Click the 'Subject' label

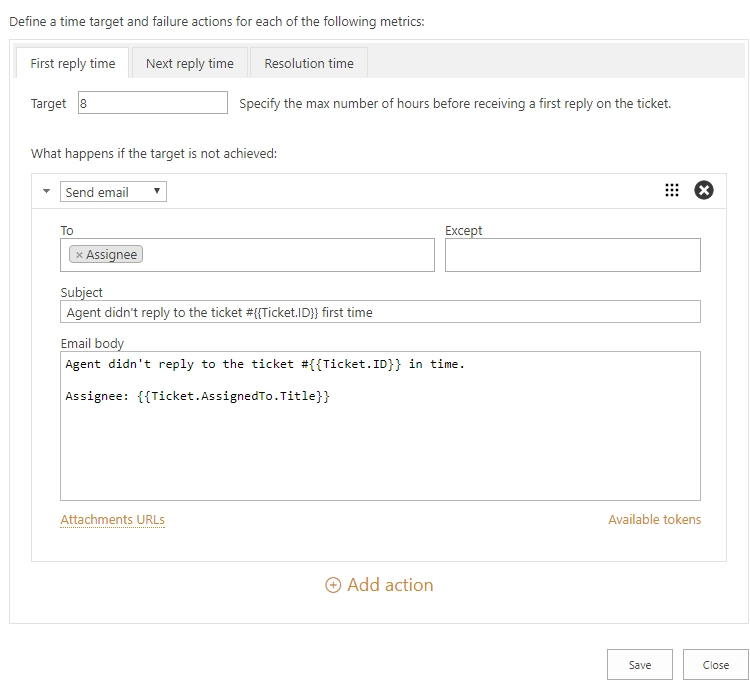(81, 292)
